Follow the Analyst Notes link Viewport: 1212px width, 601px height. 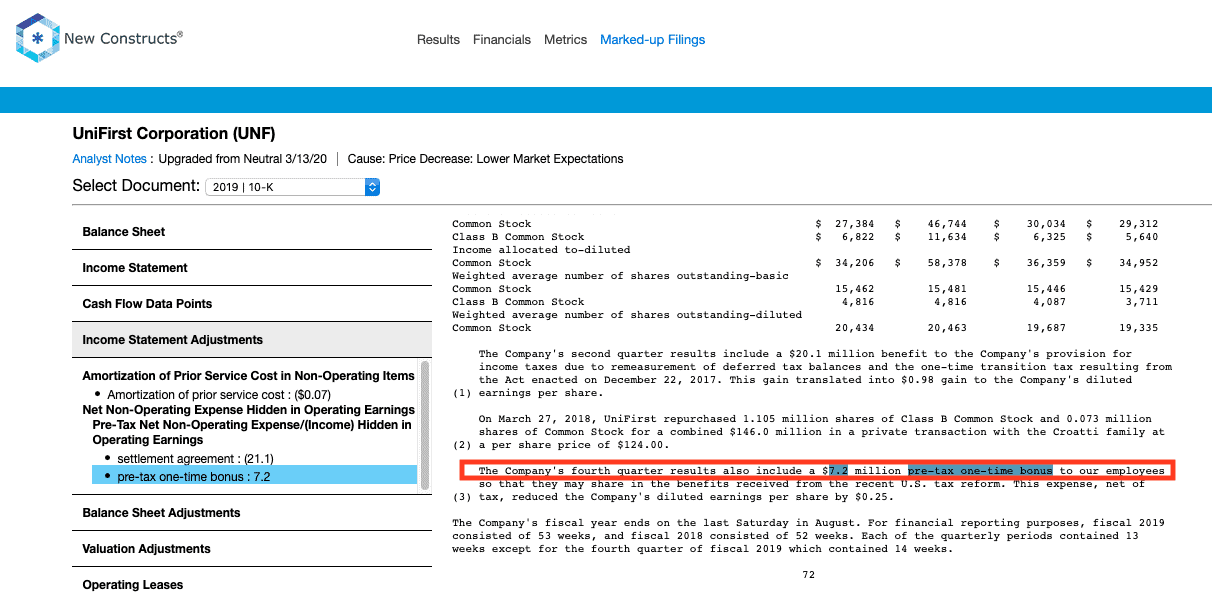[x=109, y=159]
